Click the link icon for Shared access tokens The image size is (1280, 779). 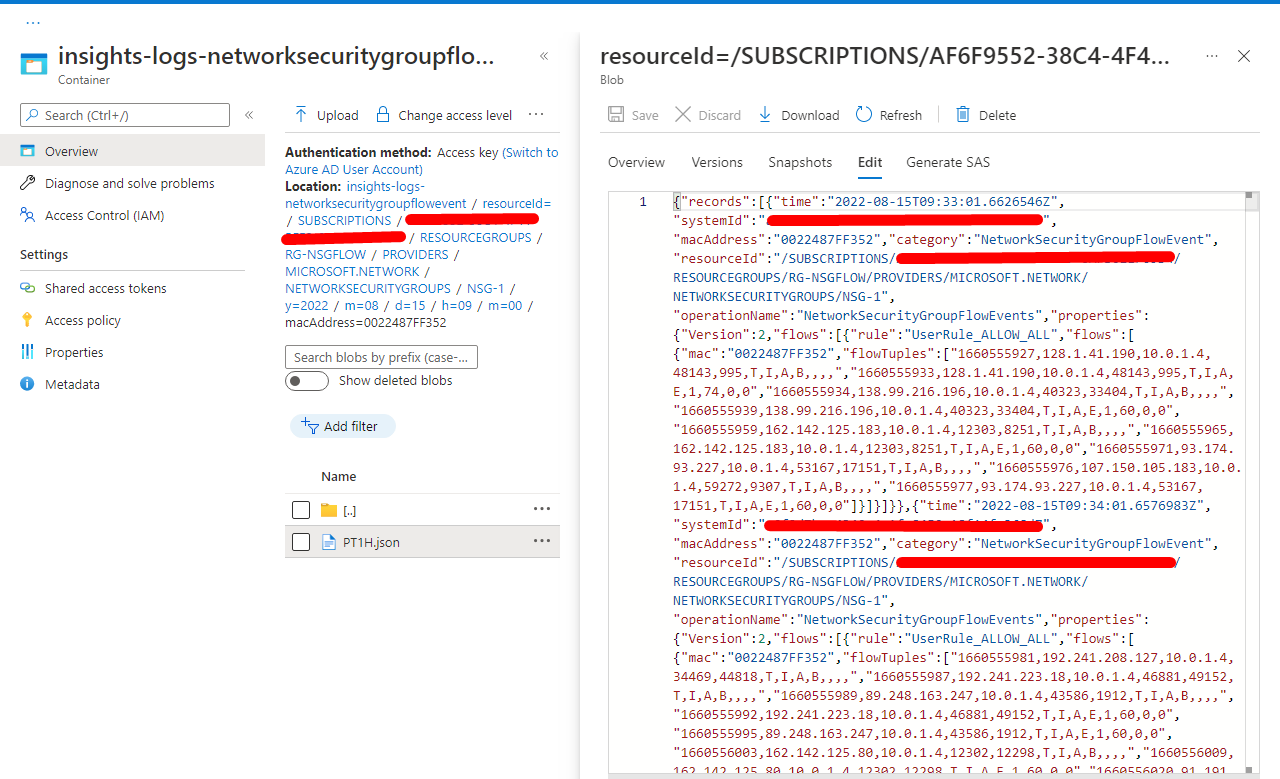pyautogui.click(x=27, y=288)
